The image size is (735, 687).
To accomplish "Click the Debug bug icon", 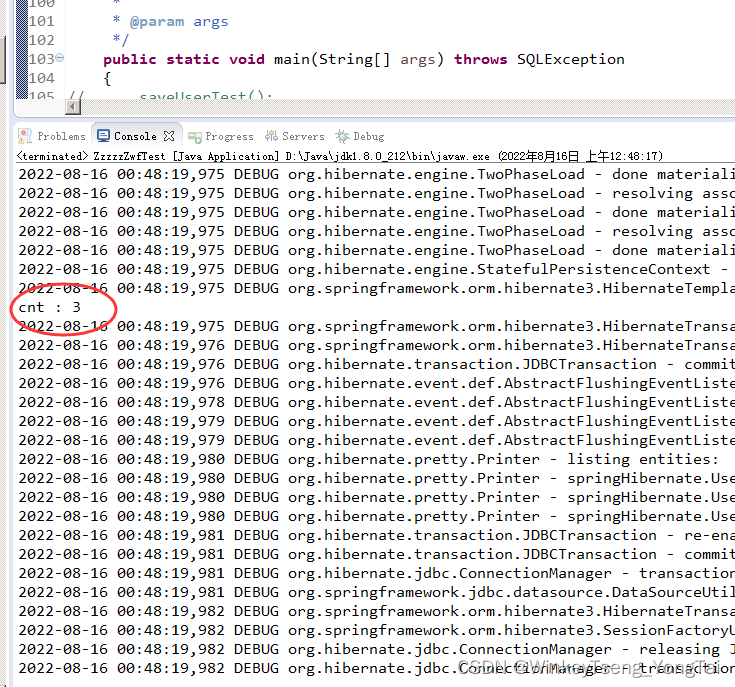I will pyautogui.click(x=342, y=136).
